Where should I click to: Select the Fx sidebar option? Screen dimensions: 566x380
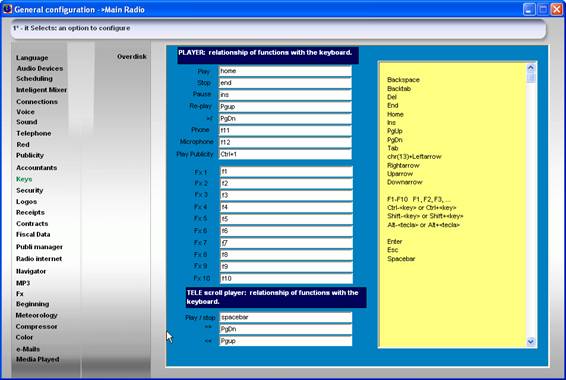click(x=20, y=294)
